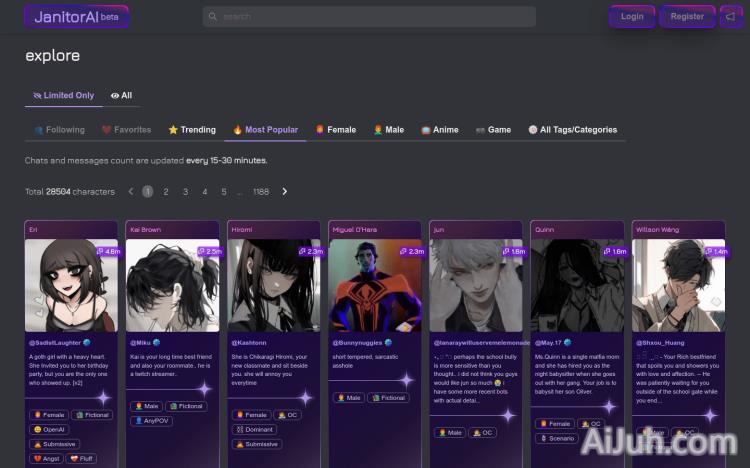The image size is (750, 468).
Task: Click the JanitorAI beta logo
Action: pyautogui.click(x=77, y=17)
